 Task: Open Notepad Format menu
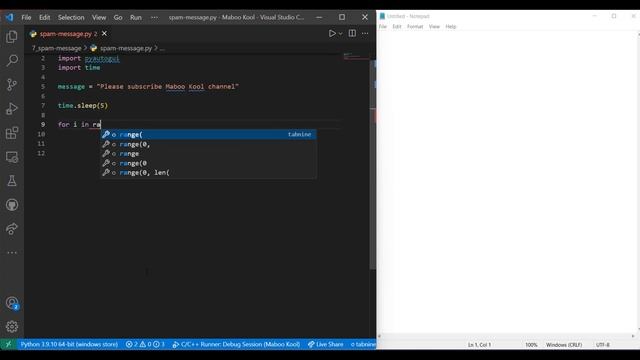tap(415, 27)
